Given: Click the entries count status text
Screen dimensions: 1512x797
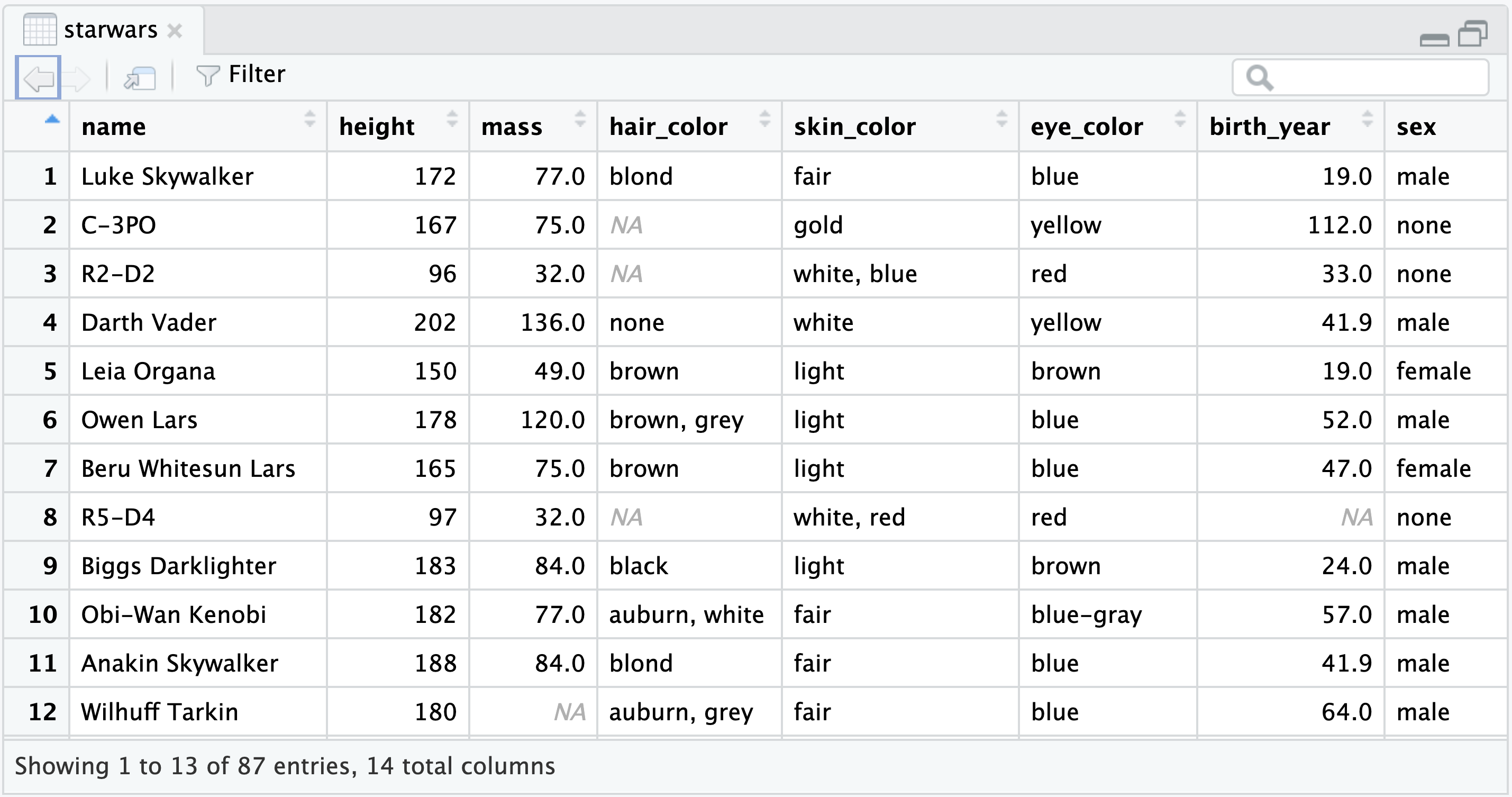Looking at the screenshot, I should [285, 766].
